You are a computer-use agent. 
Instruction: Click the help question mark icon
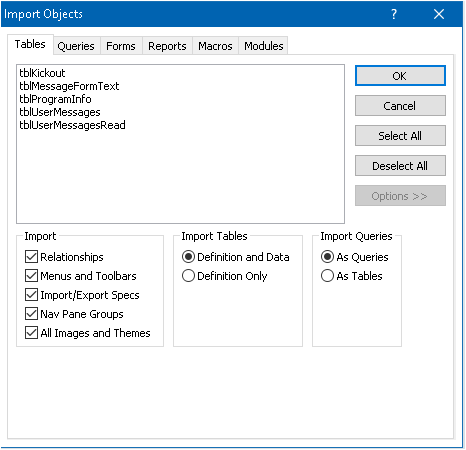394,14
